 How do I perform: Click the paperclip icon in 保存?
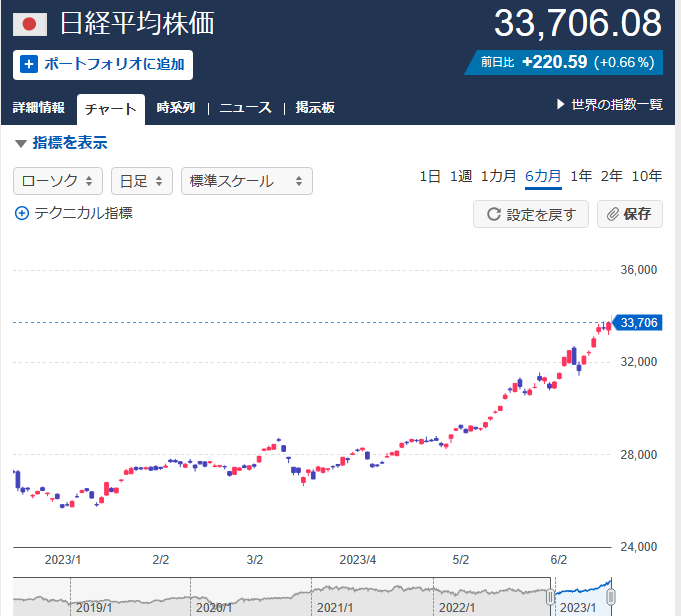pos(614,214)
